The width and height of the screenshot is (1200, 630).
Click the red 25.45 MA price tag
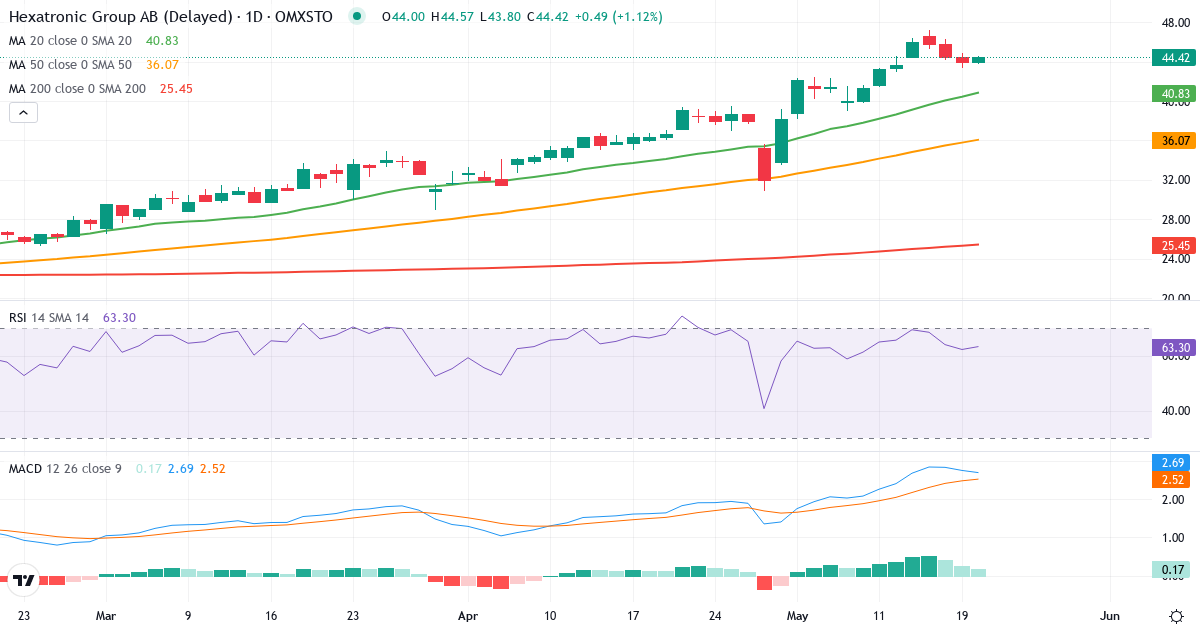pos(1175,245)
